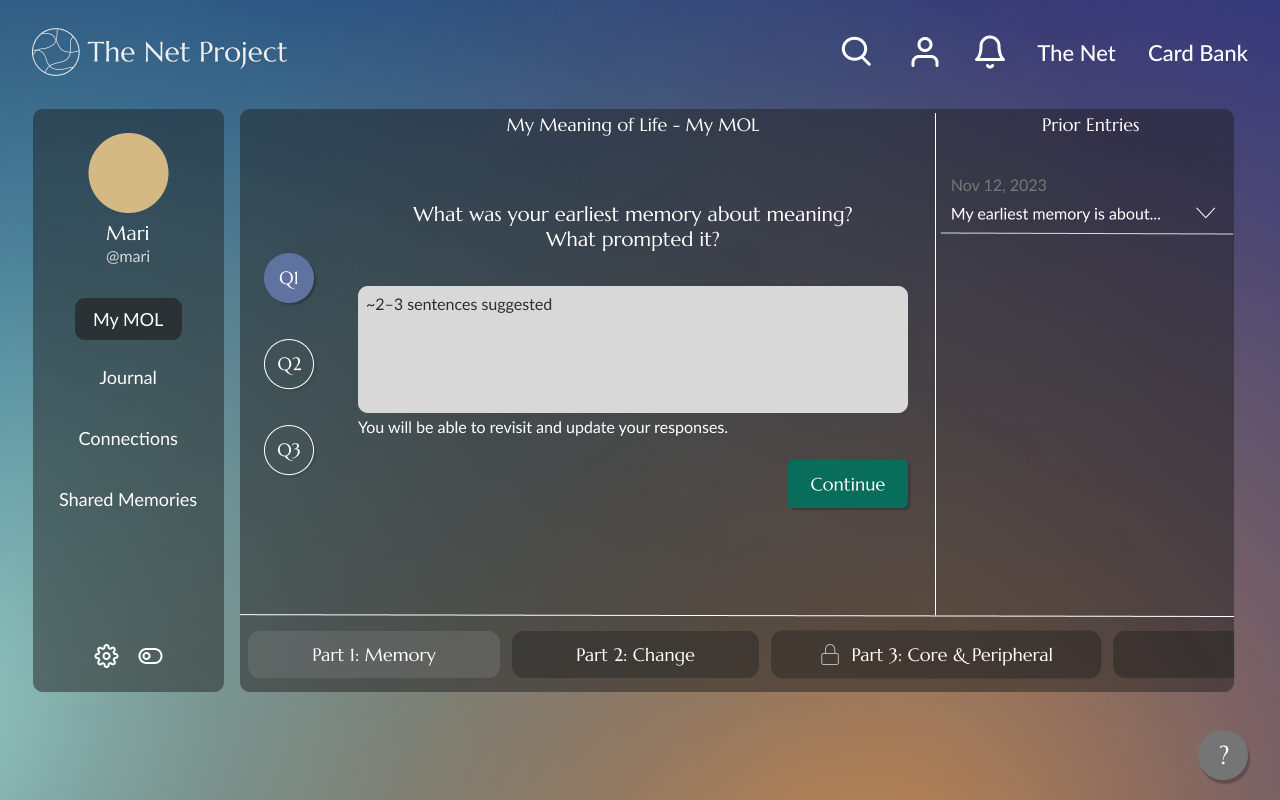Flip the dark mode toggle
The image size is (1280, 800).
(x=150, y=656)
